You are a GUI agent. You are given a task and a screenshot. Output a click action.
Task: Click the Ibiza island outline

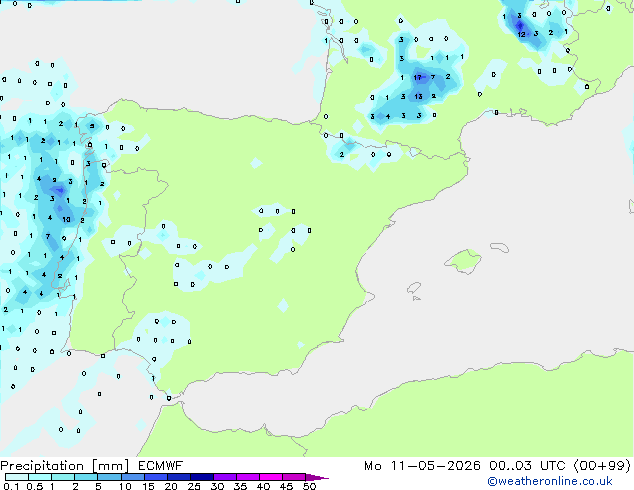[414, 288]
